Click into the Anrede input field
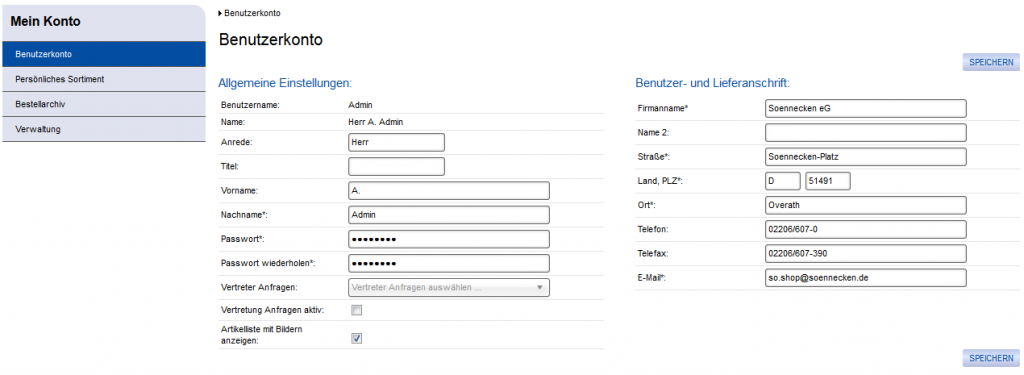 point(396,142)
